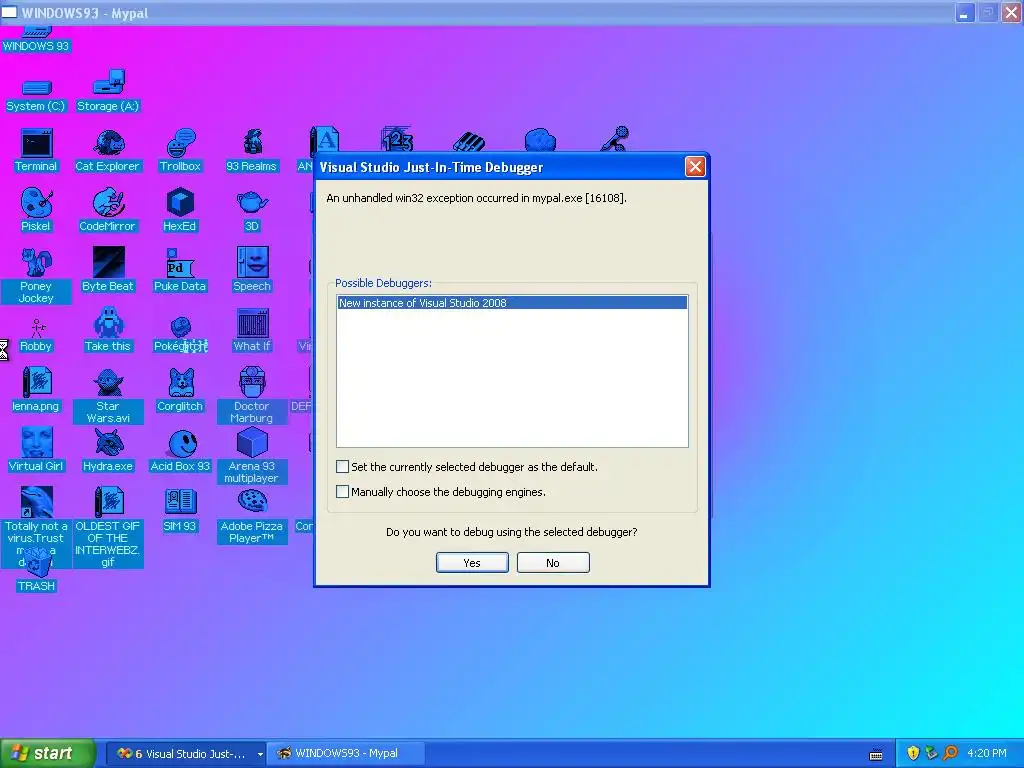Select the CodeMirror desktop icon
The height and width of the screenshot is (768, 1024).
click(x=108, y=210)
